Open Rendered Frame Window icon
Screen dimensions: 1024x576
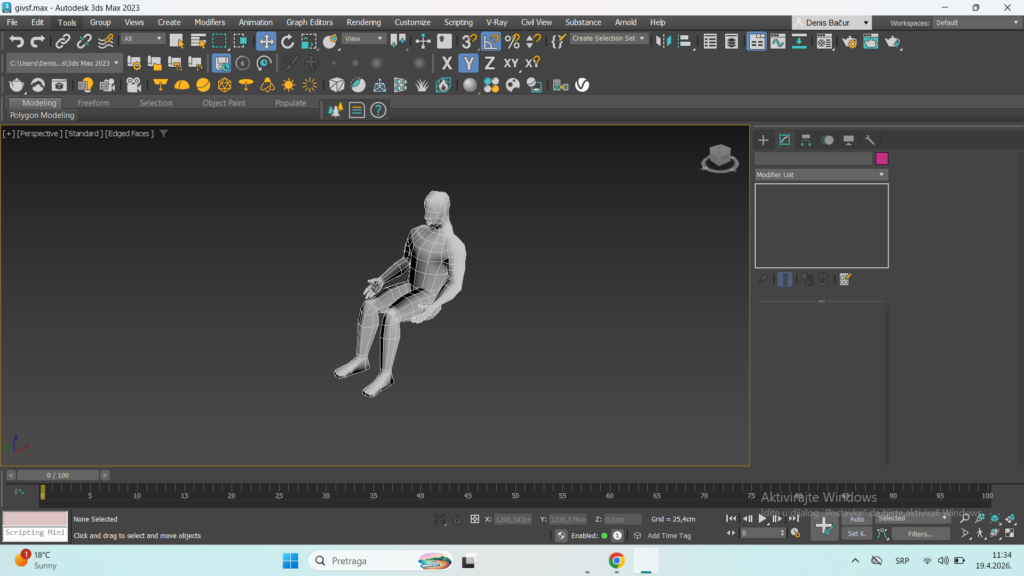[x=871, y=42]
